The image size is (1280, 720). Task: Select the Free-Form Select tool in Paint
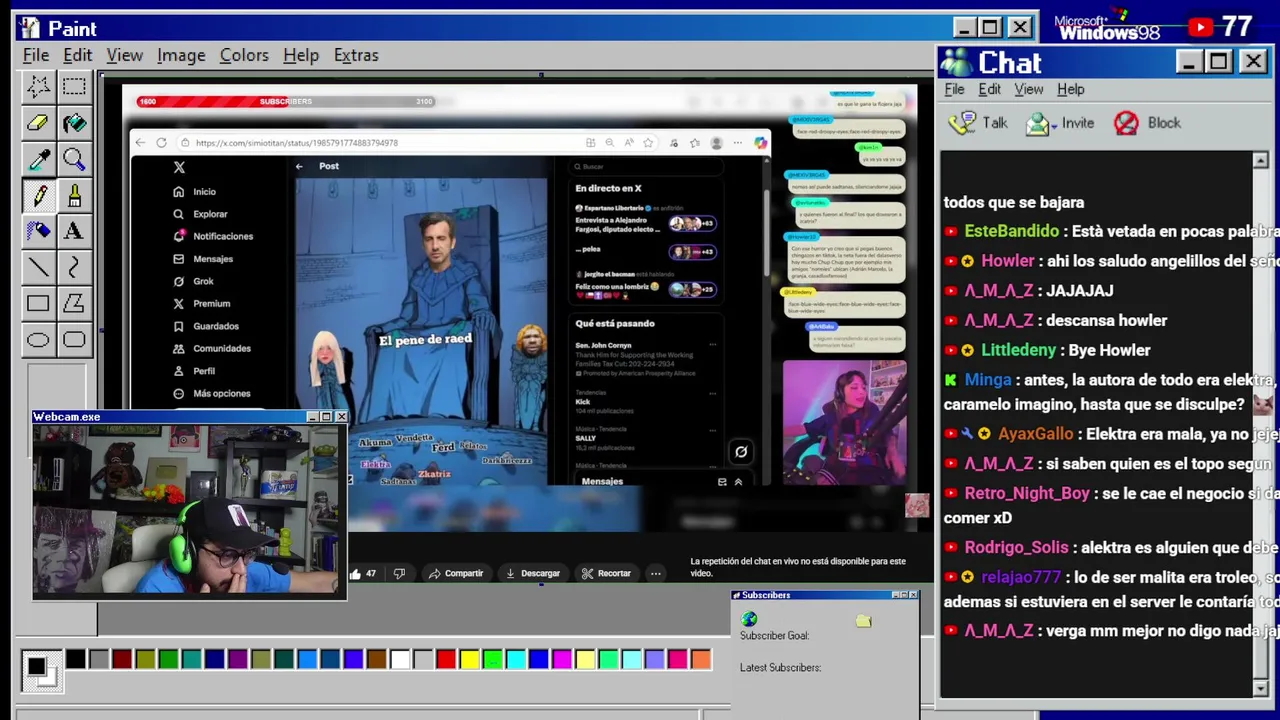38,86
